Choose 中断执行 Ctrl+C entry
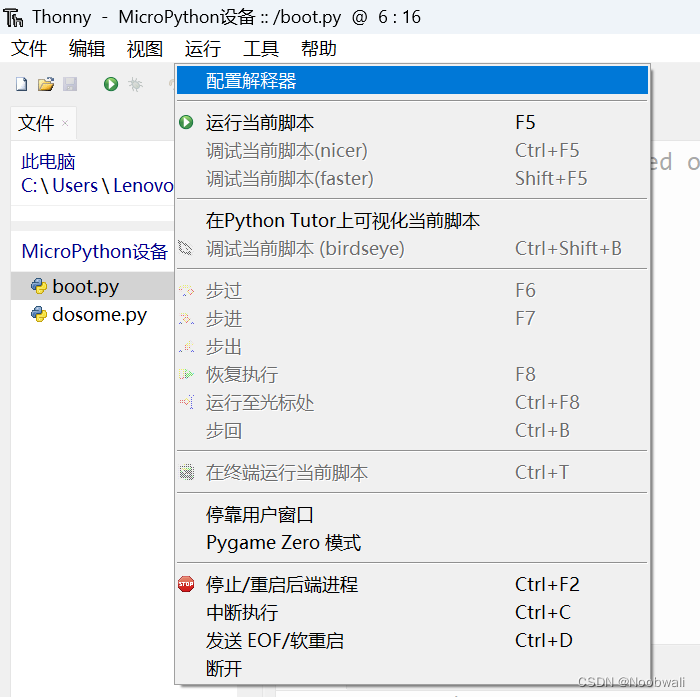Screen dimensions: 700x697 tap(412, 613)
